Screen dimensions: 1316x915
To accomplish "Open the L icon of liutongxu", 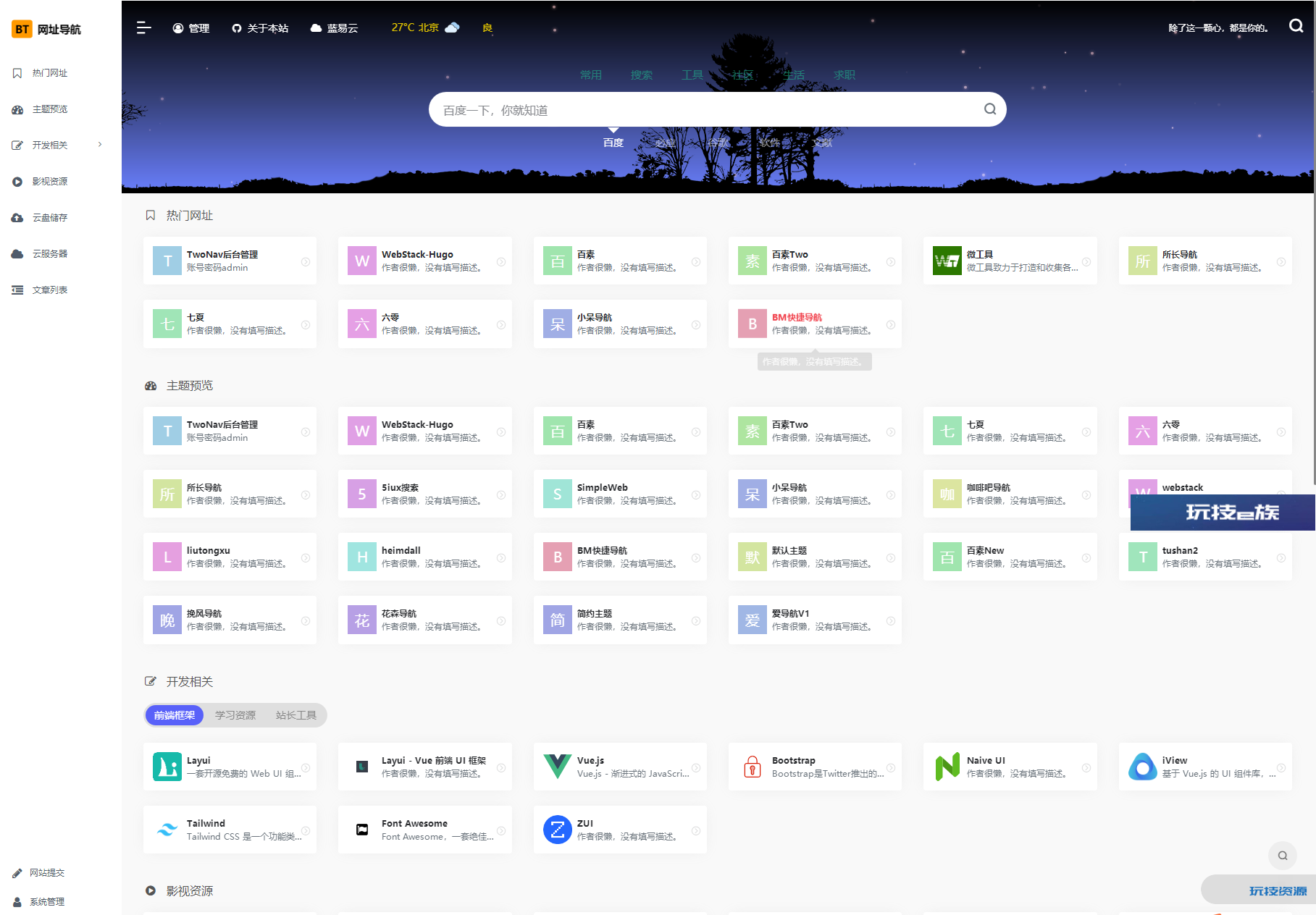I will tap(167, 557).
